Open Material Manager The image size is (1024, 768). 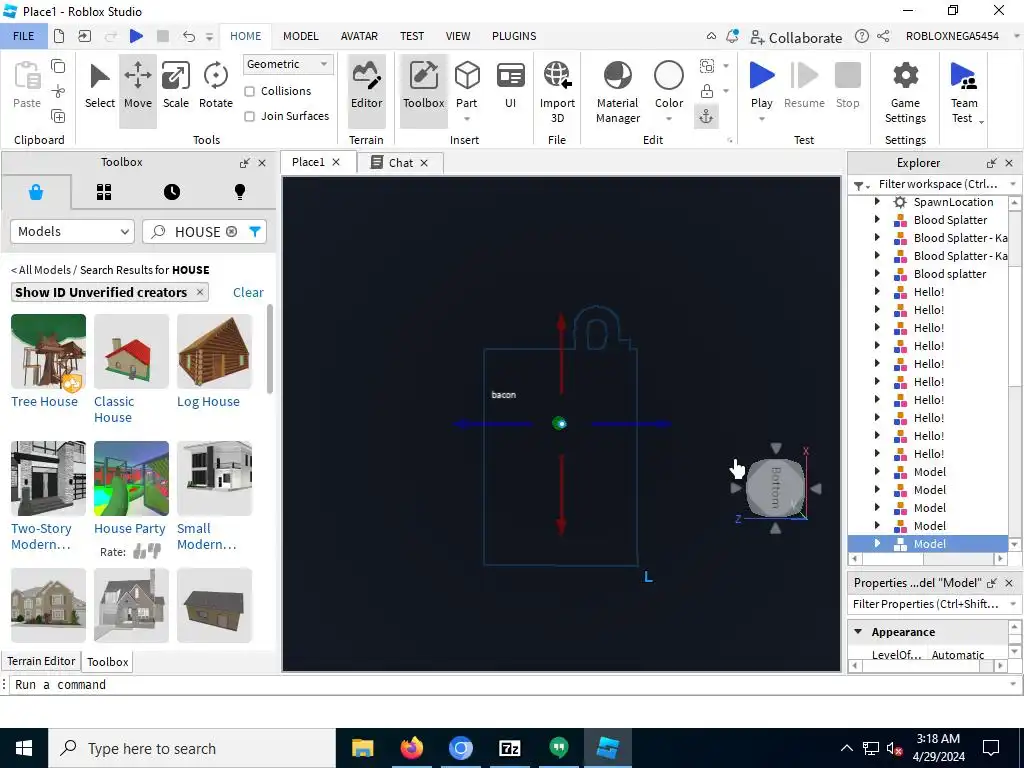tap(618, 92)
